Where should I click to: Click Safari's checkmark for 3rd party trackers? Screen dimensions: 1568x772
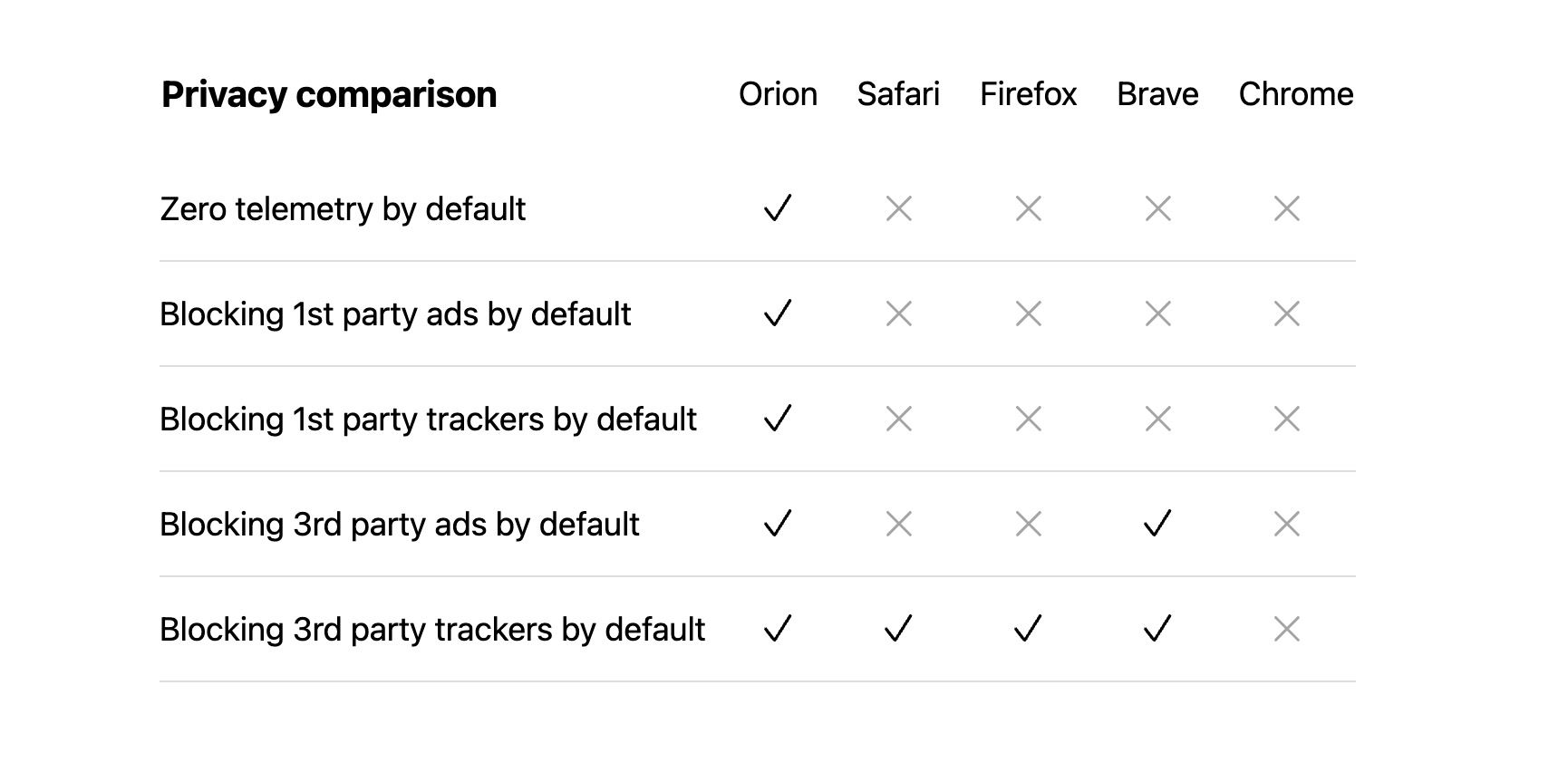click(898, 629)
